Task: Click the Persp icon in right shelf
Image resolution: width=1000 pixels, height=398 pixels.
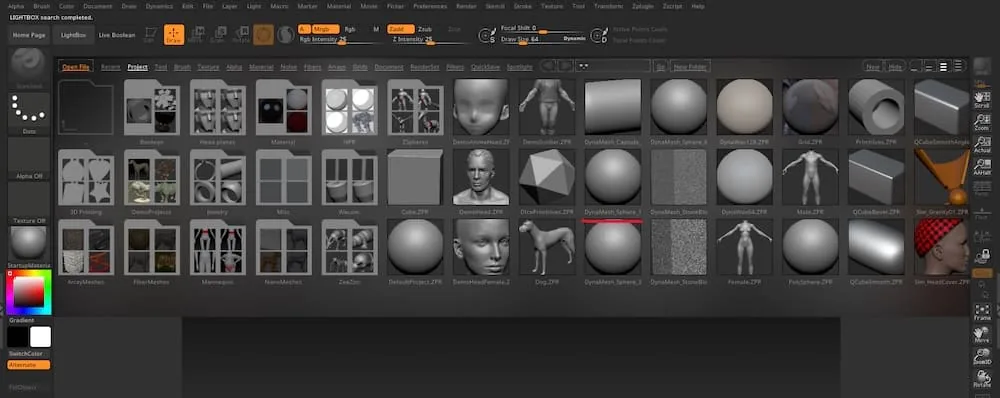Action: coord(982,189)
